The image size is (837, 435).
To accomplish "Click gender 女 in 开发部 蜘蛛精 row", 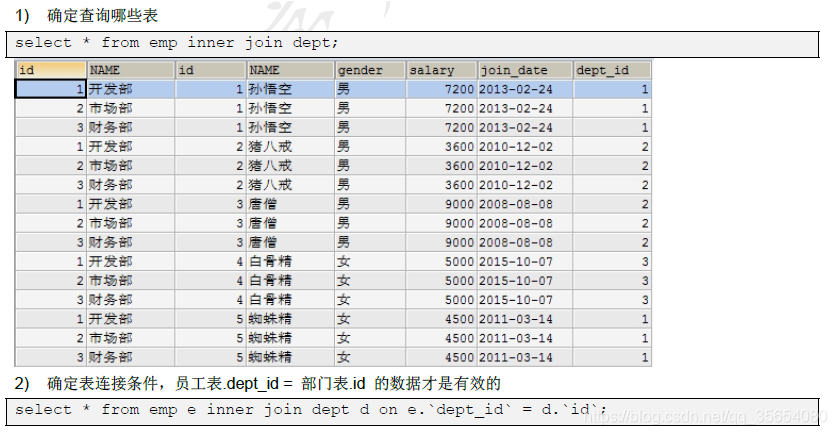I will click(x=343, y=319).
